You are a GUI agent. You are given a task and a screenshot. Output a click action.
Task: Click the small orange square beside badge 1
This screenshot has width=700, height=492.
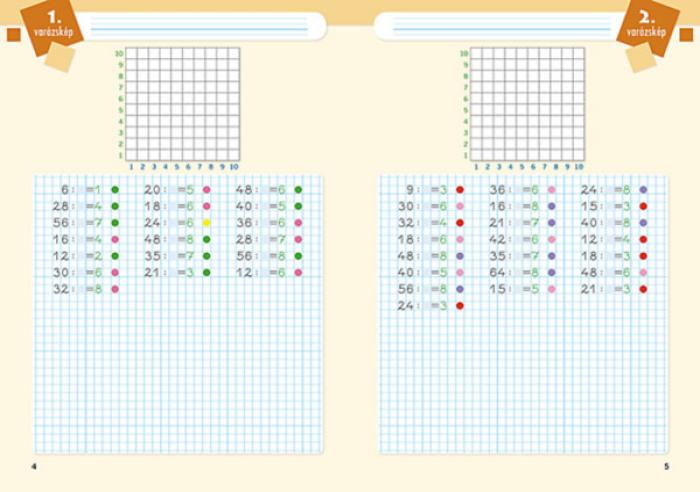pos(14,35)
